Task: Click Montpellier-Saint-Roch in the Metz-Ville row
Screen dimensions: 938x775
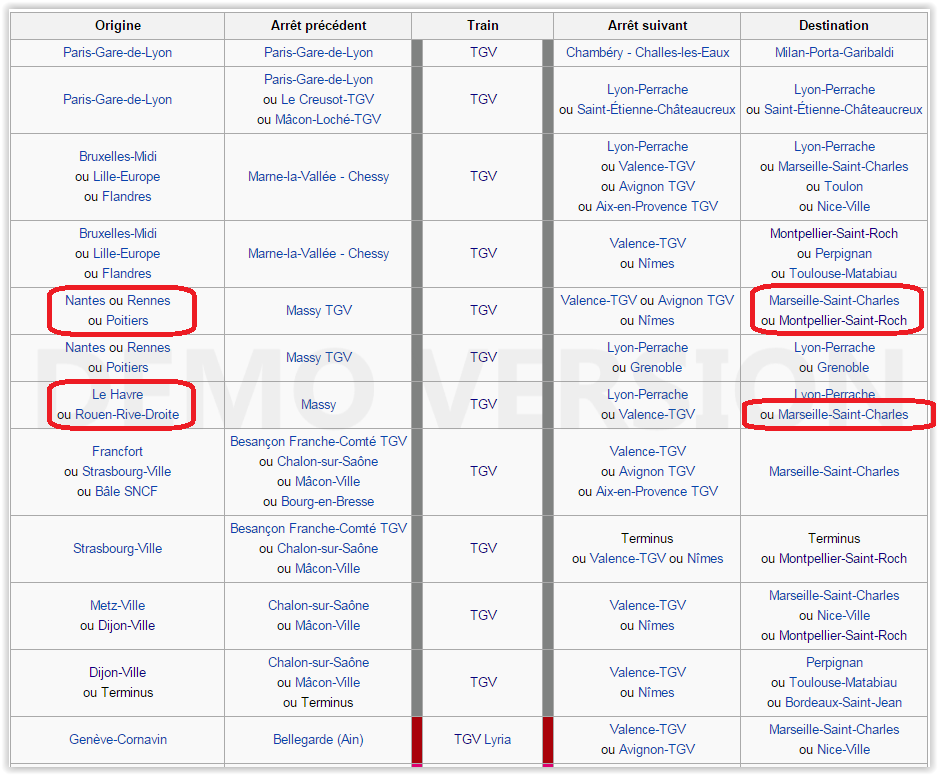Action: 843,636
